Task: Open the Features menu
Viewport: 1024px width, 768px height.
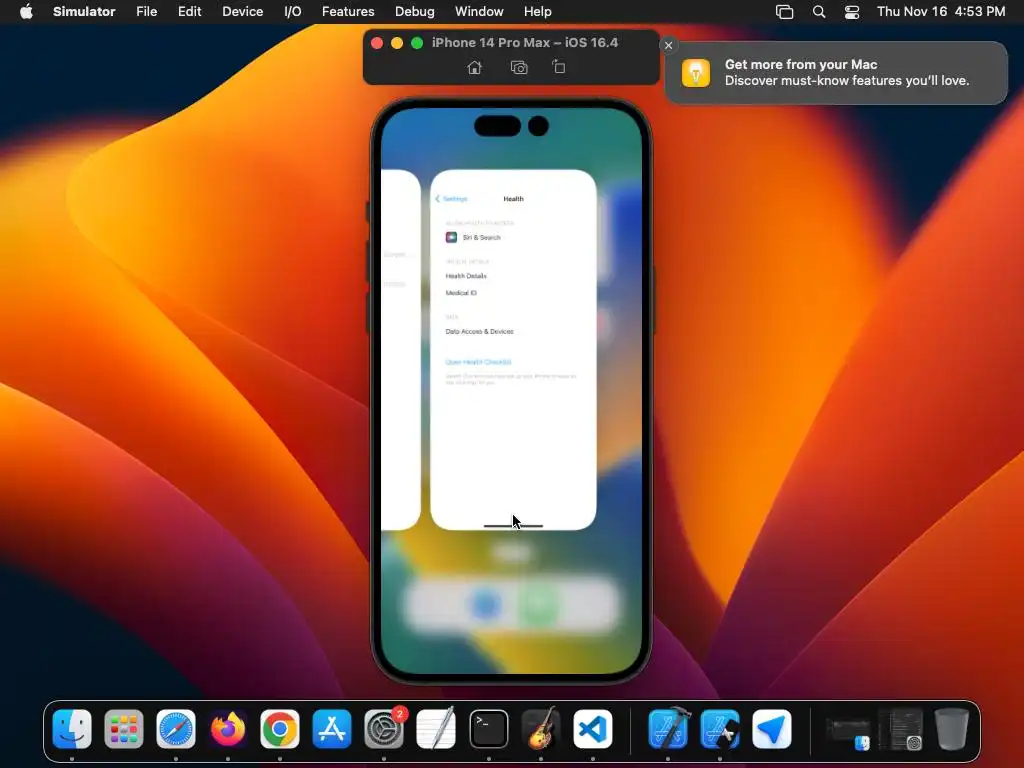Action: 348,12
